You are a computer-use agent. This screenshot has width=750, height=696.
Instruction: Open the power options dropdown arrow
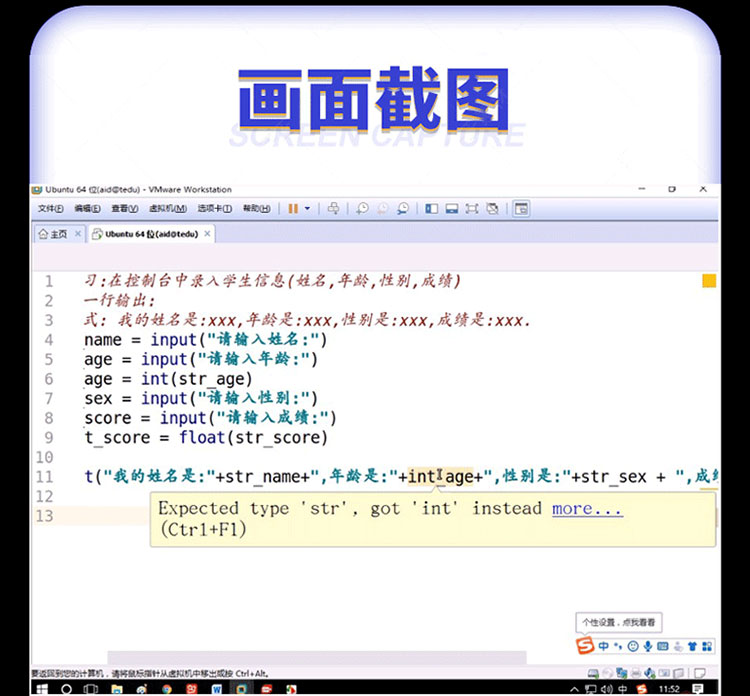point(307,209)
